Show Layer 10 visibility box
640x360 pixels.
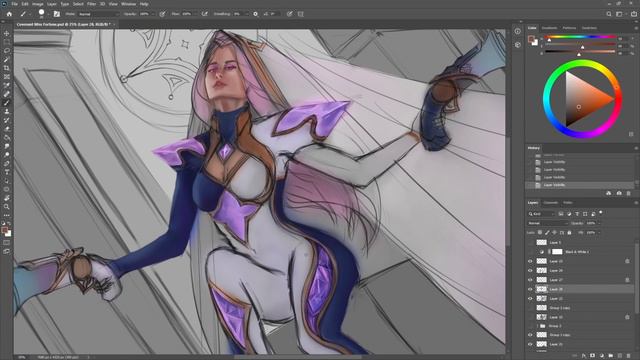[530, 317]
